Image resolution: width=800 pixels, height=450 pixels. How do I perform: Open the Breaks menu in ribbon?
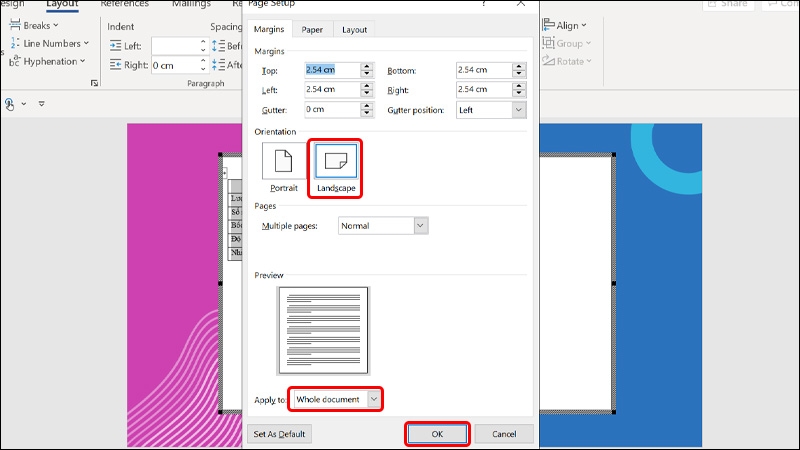tap(34, 25)
